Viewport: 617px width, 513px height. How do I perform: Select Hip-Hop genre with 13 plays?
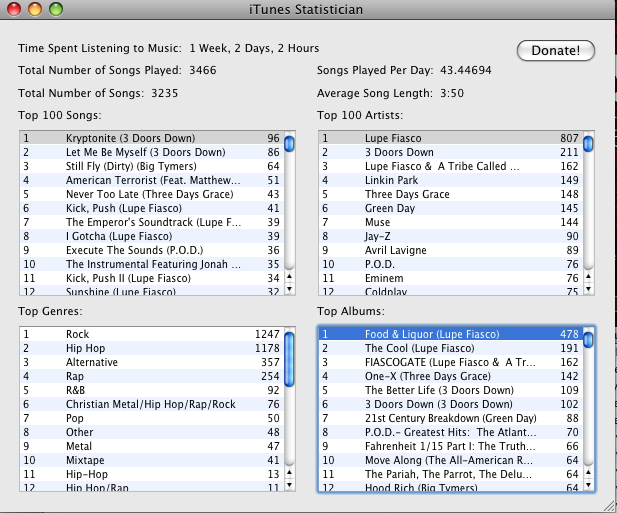point(152,474)
